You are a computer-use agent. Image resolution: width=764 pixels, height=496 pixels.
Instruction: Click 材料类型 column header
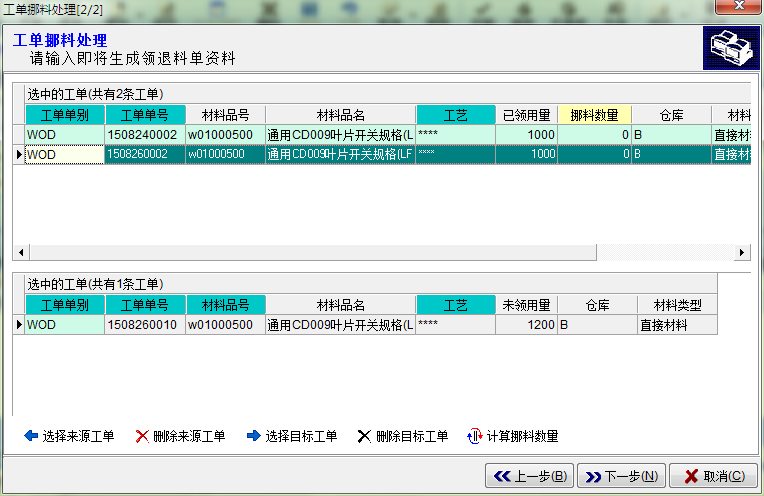(678, 305)
